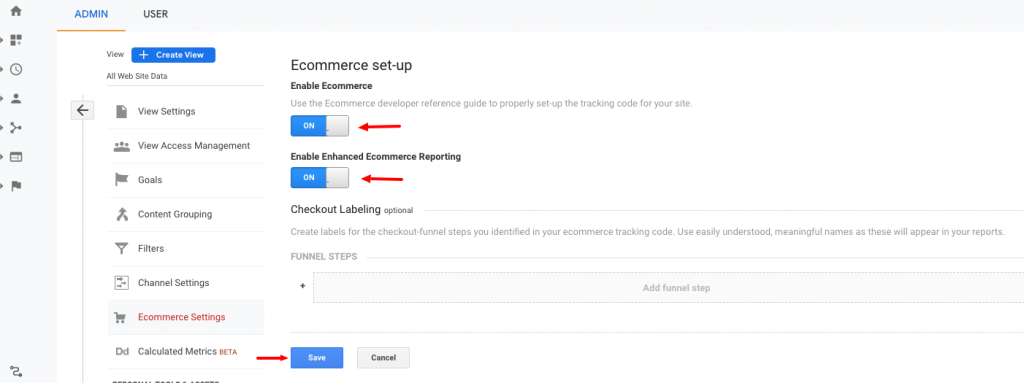Open View Access Management menu item

pyautogui.click(x=186, y=146)
